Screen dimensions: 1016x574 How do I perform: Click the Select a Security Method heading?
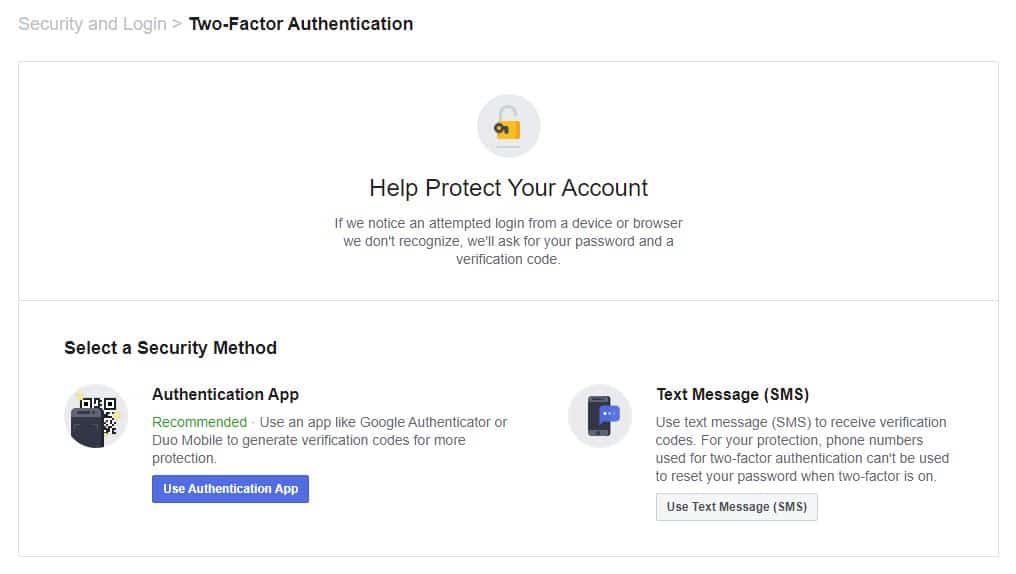click(170, 348)
